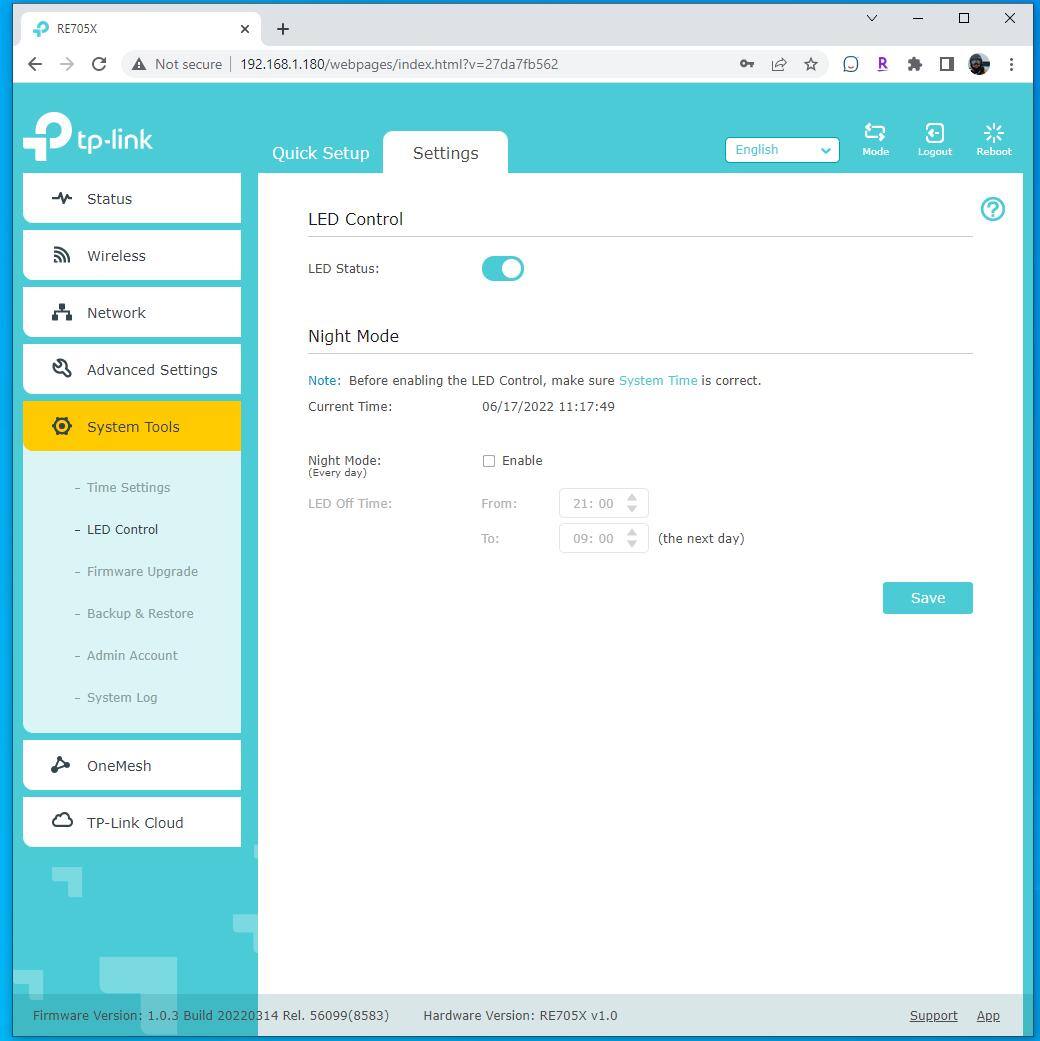Open the Support link in footer
The height and width of the screenshot is (1041, 1040).
933,1016
